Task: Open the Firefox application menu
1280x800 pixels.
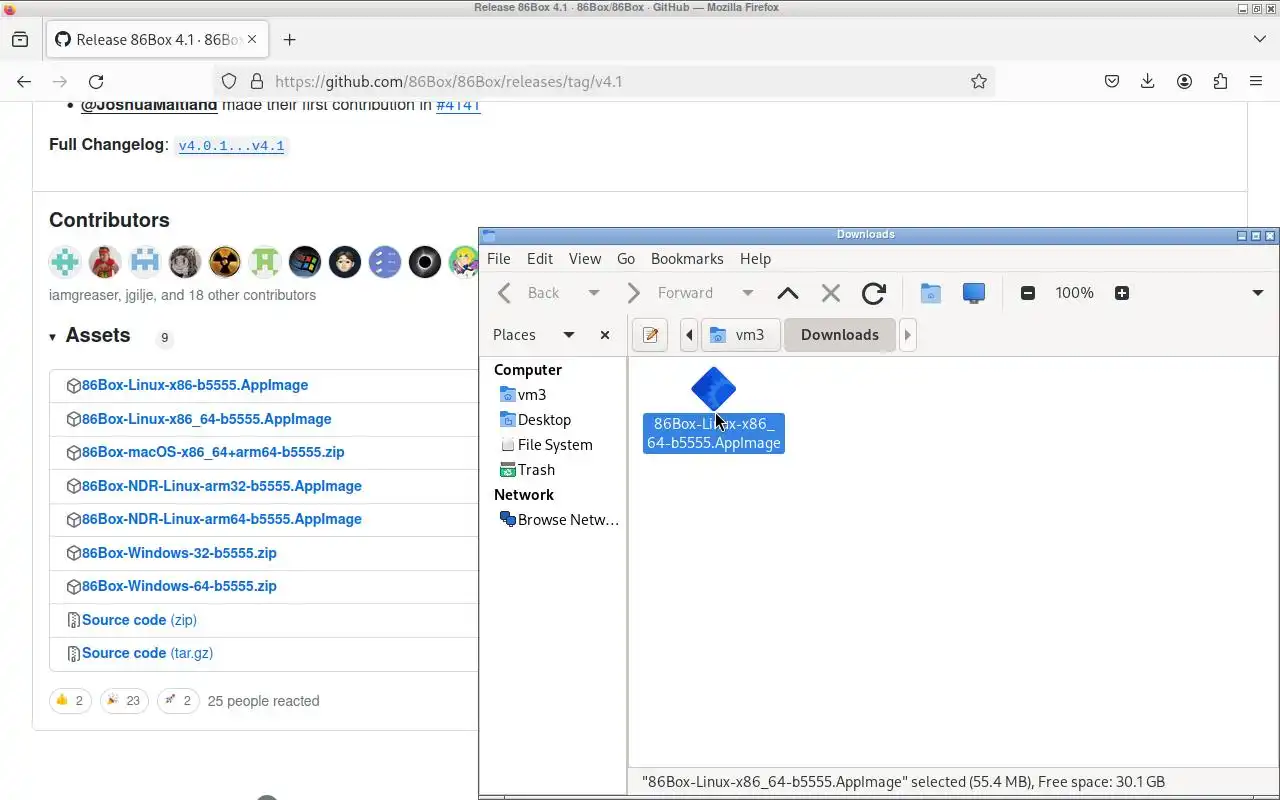Action: pyautogui.click(x=1256, y=82)
